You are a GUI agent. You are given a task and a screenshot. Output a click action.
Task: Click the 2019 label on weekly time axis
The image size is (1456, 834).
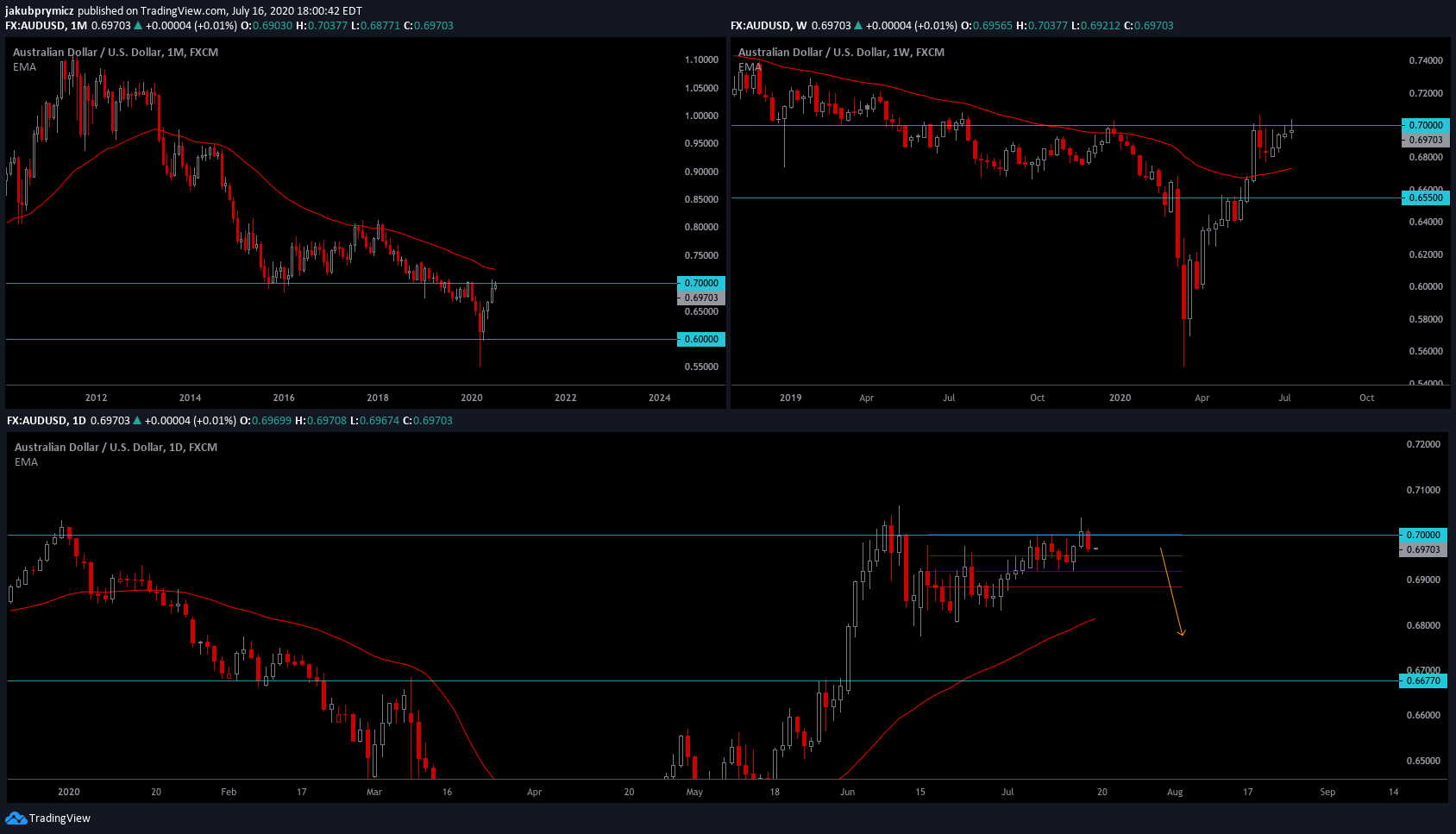point(790,398)
